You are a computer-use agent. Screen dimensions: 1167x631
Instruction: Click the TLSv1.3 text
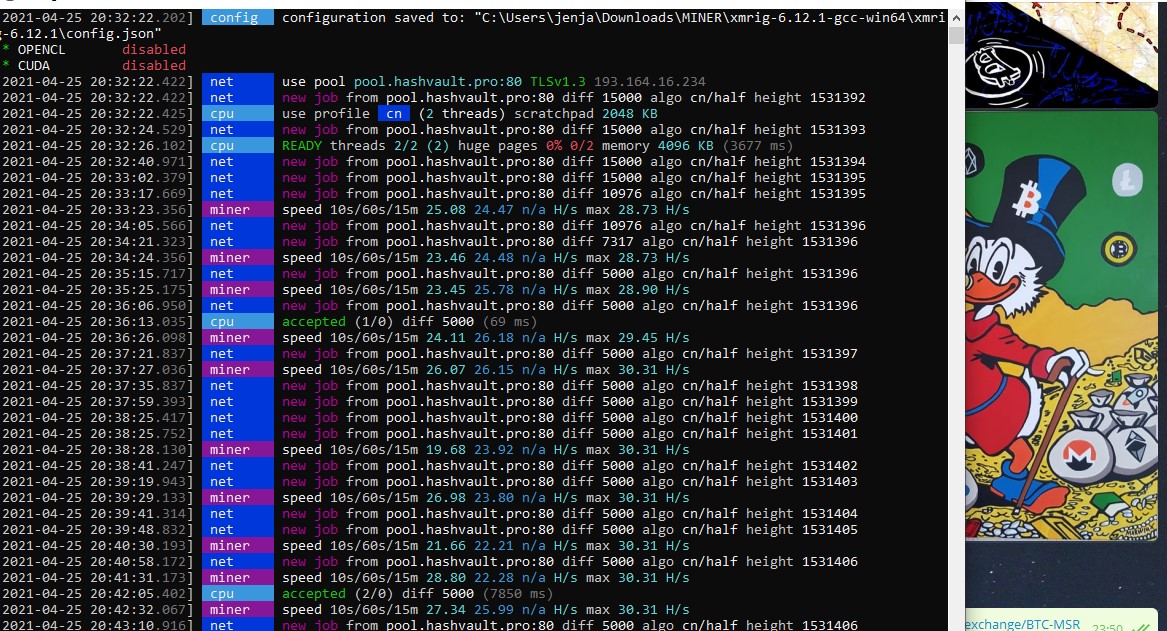[x=557, y=81]
